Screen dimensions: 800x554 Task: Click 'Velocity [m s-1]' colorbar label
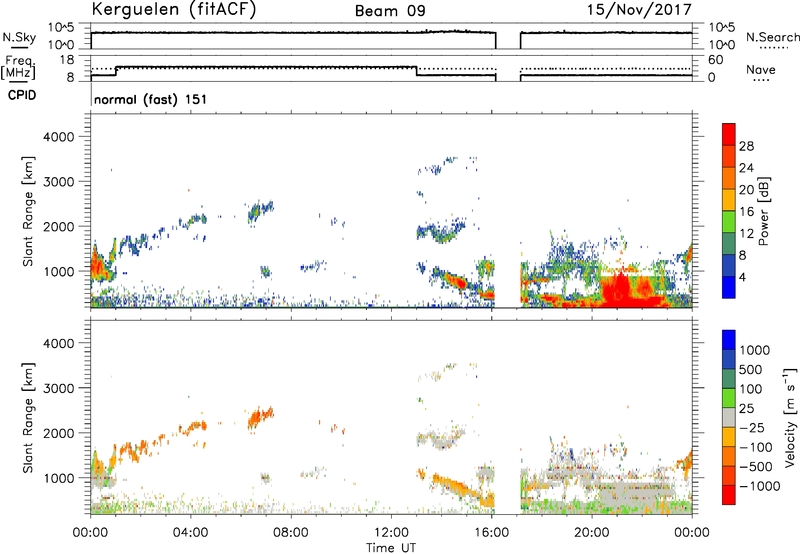point(790,417)
